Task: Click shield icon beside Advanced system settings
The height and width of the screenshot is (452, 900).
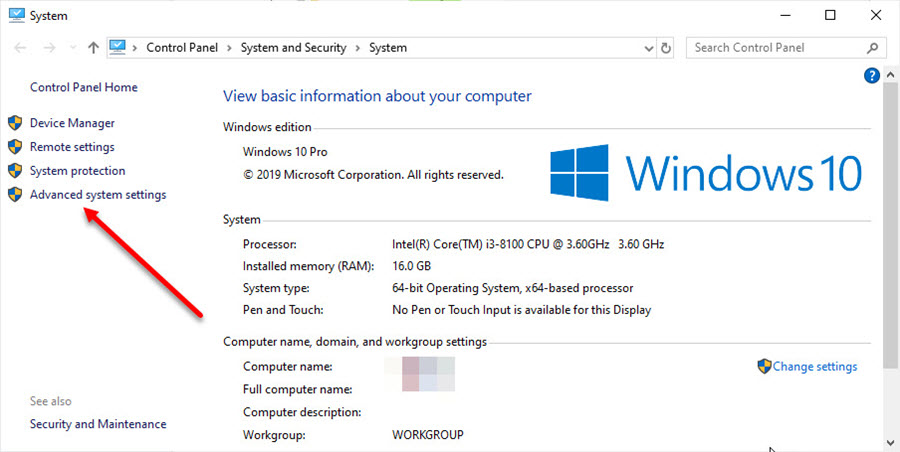Action: pyautogui.click(x=15, y=194)
